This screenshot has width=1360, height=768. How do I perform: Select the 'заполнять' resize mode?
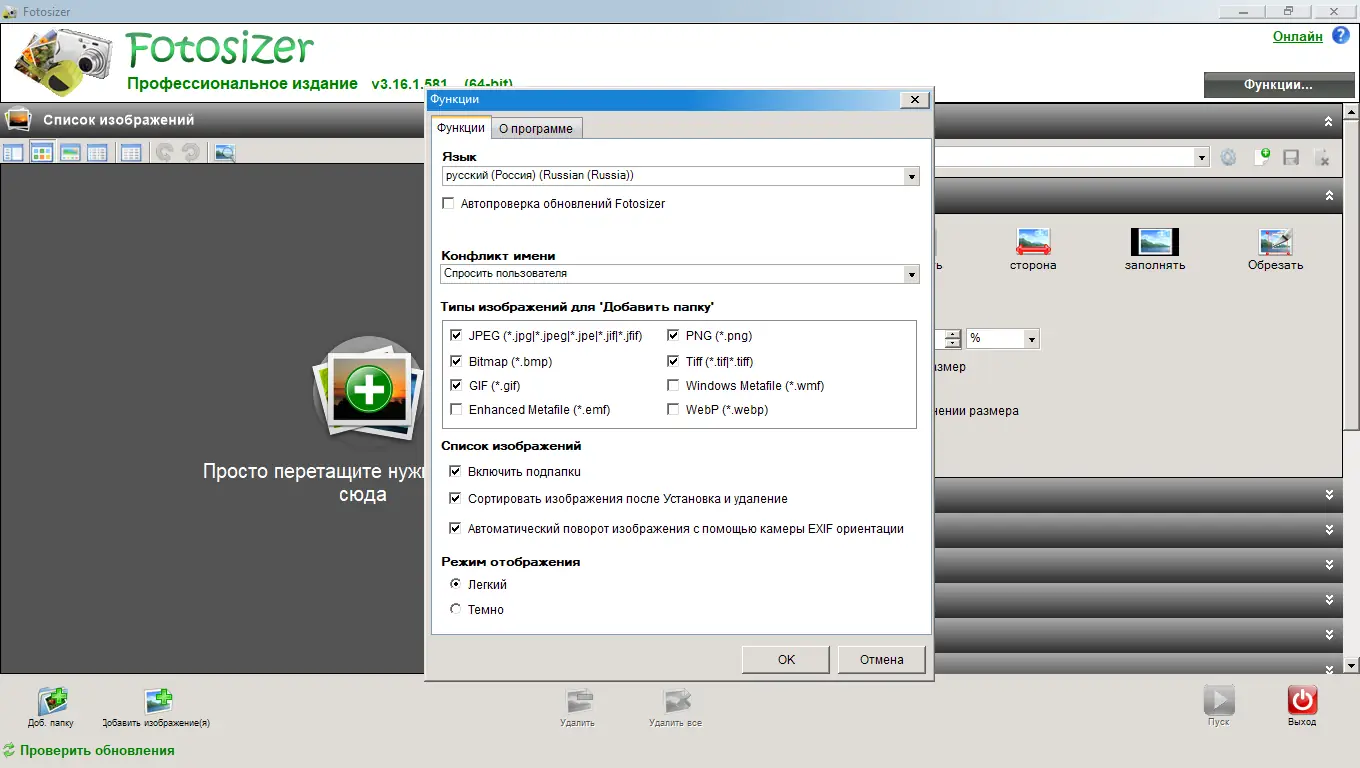(x=1154, y=249)
